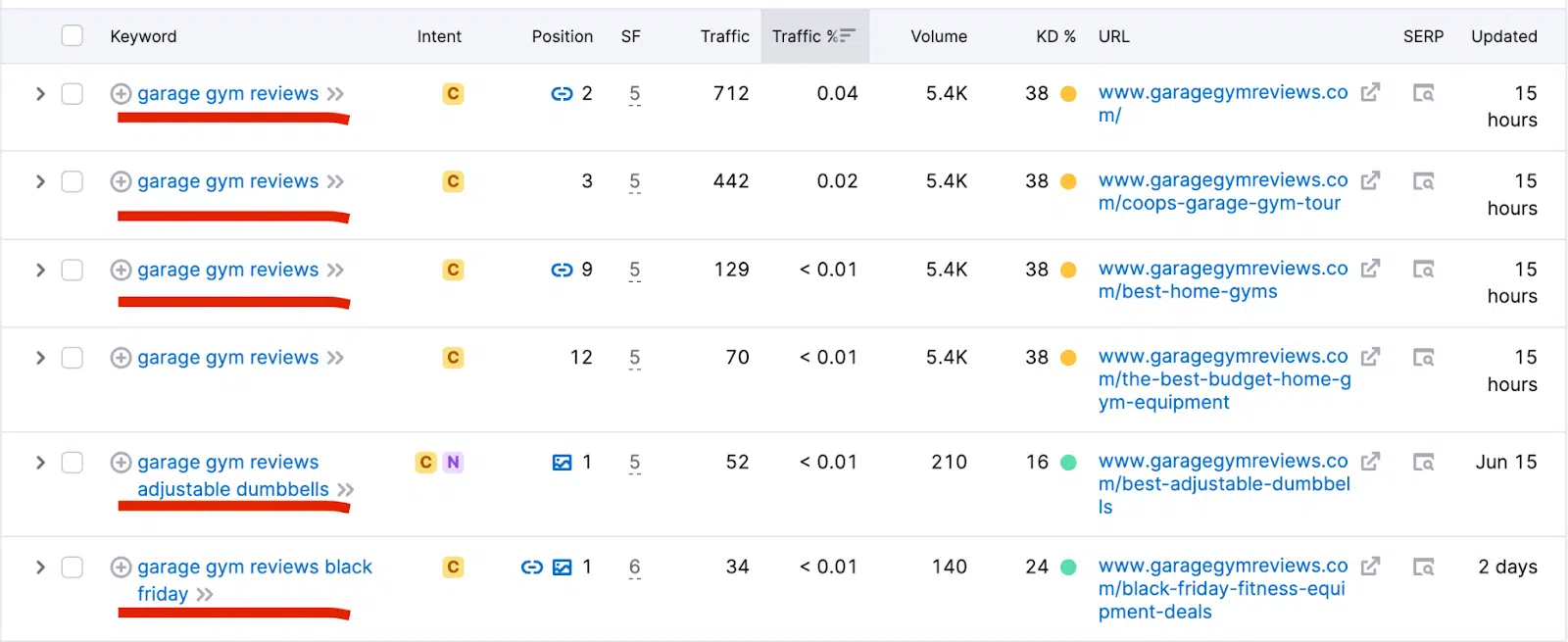Viewport: 1568px width, 642px height.
Task: Expand the garage gym reviews adjustable dumbbells row
Action: coord(40,462)
